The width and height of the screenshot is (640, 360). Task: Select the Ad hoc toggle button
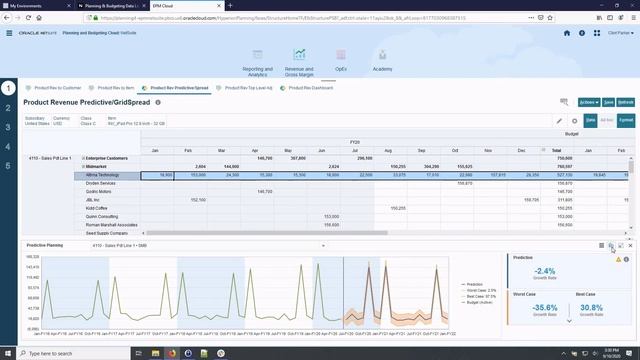click(607, 120)
